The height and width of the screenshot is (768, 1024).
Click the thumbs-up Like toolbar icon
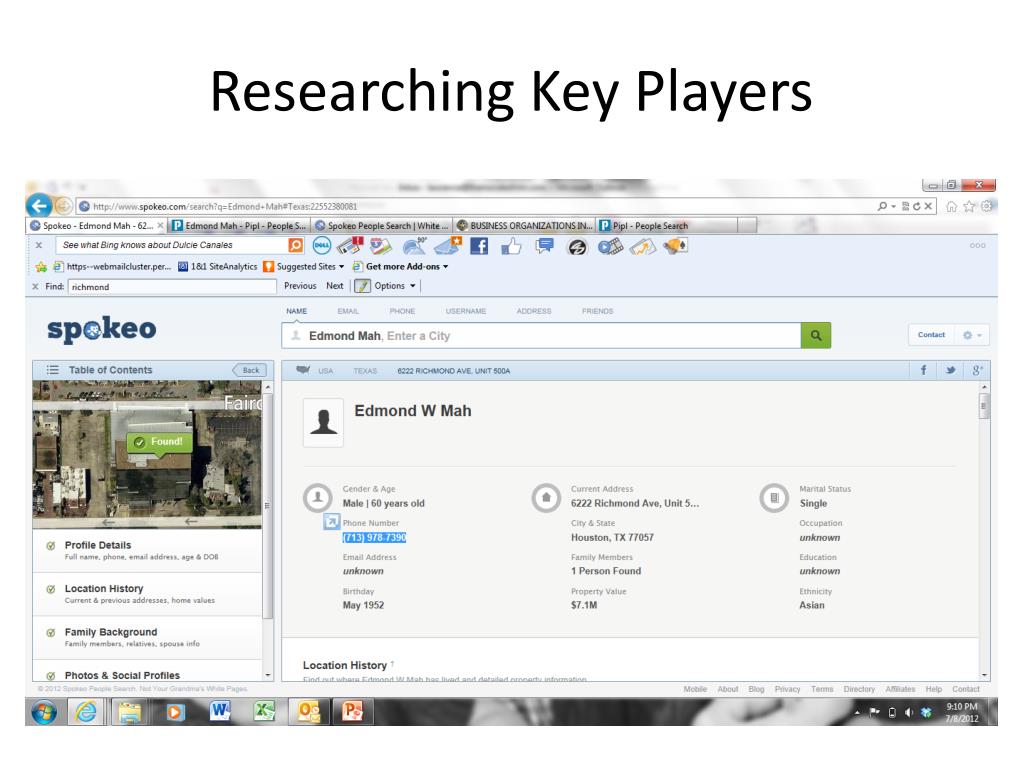pyautogui.click(x=511, y=246)
